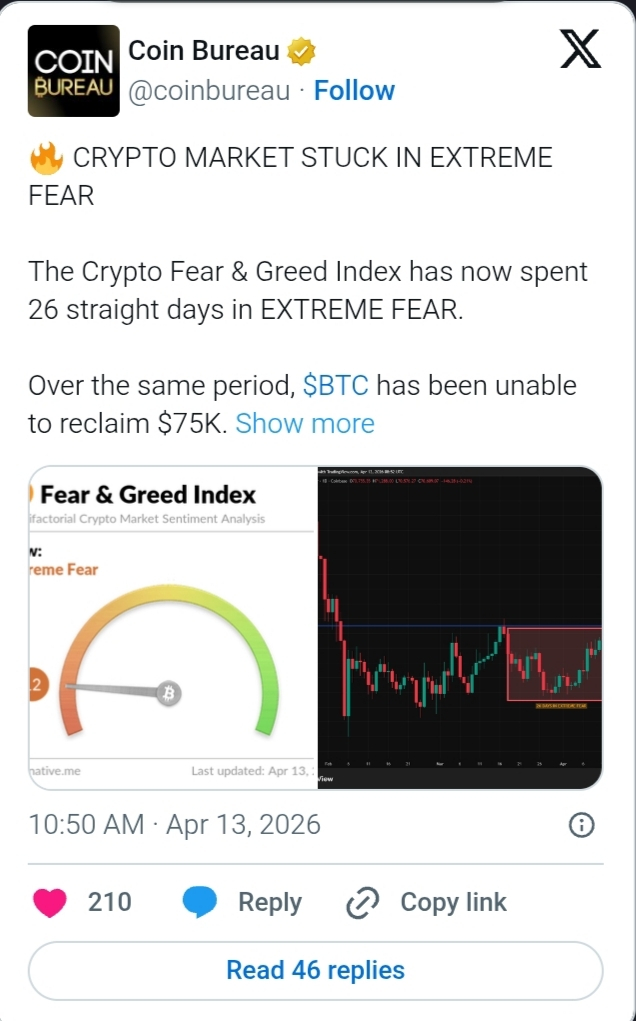This screenshot has width=636, height=1021.
Task: Open the @coinbureau handle
Action: point(209,91)
